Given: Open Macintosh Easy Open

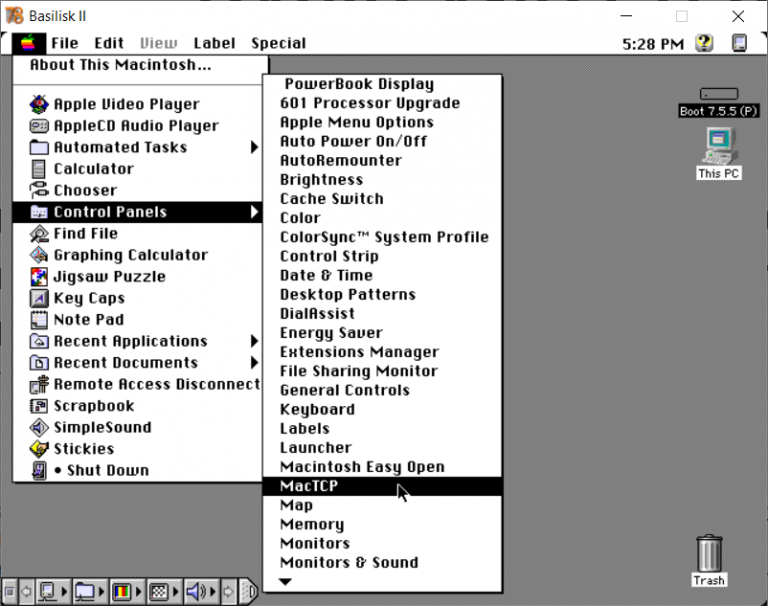Looking at the screenshot, I should 382,467.
